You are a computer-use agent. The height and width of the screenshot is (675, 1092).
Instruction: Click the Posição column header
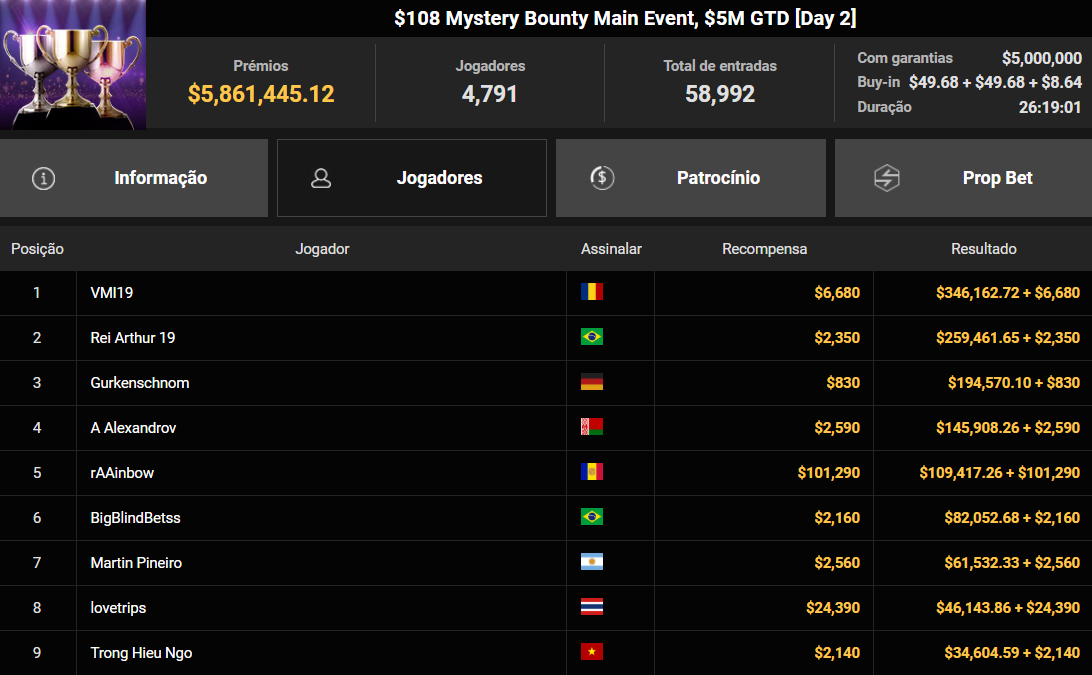(x=38, y=249)
